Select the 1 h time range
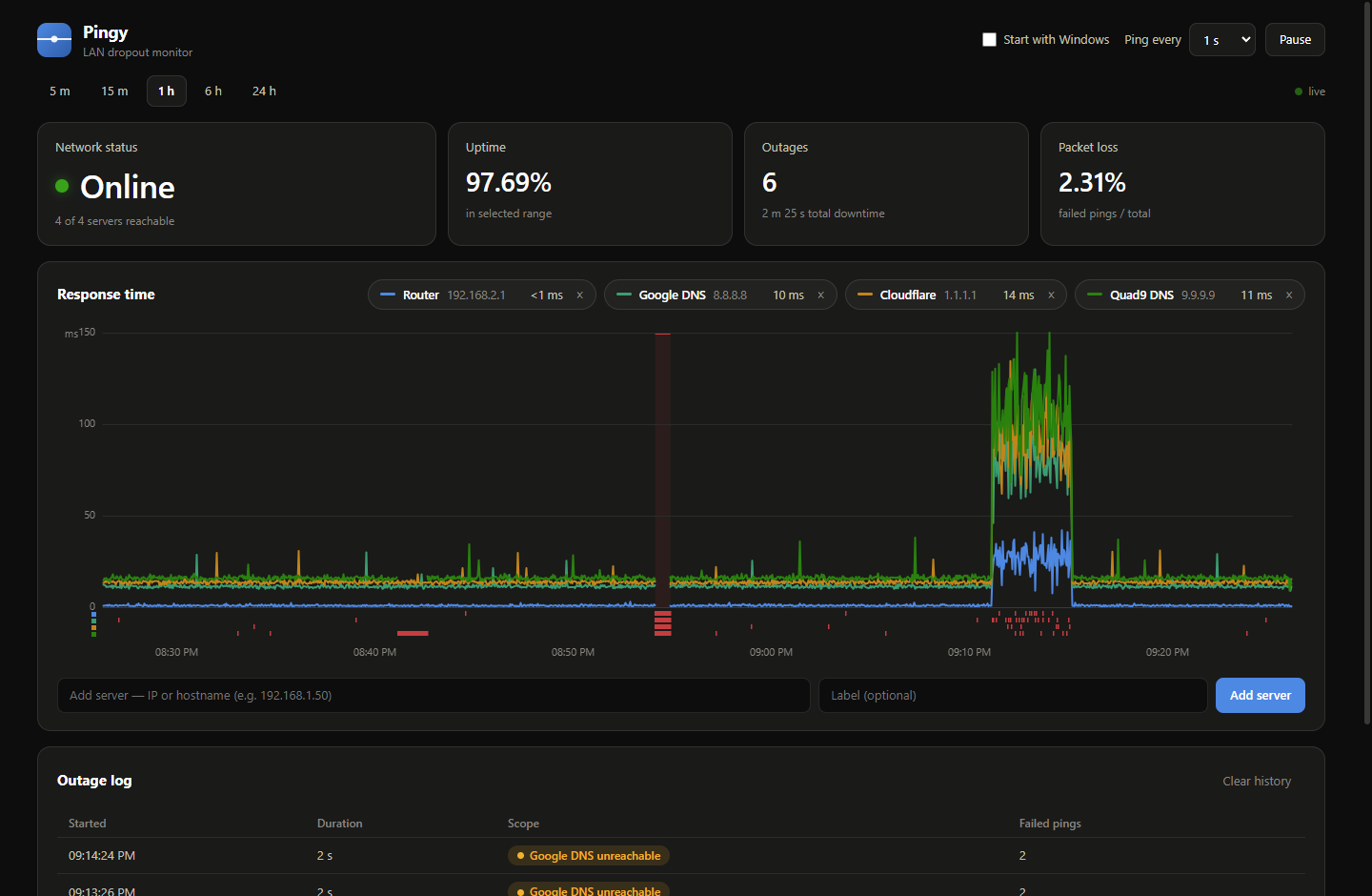Viewport: 1372px width, 896px height. pos(167,92)
